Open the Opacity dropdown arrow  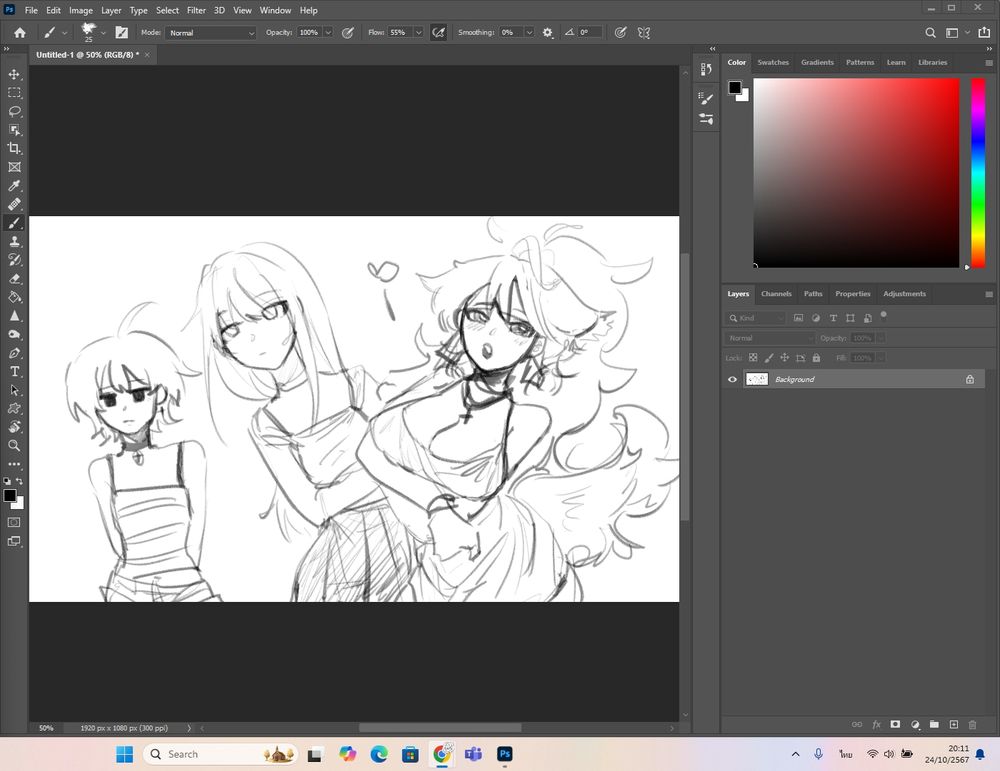tap(328, 33)
